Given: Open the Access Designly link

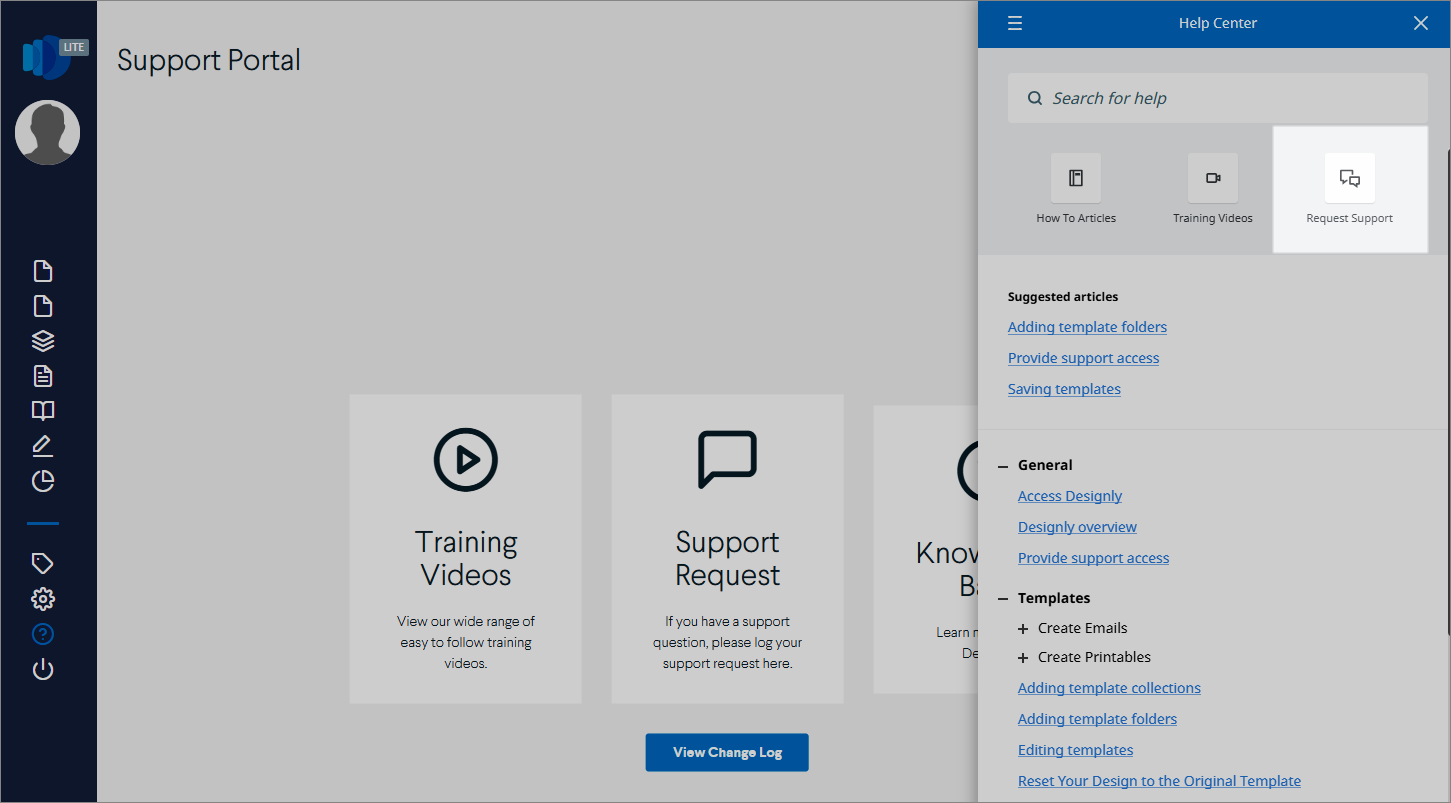Looking at the screenshot, I should pos(1070,496).
